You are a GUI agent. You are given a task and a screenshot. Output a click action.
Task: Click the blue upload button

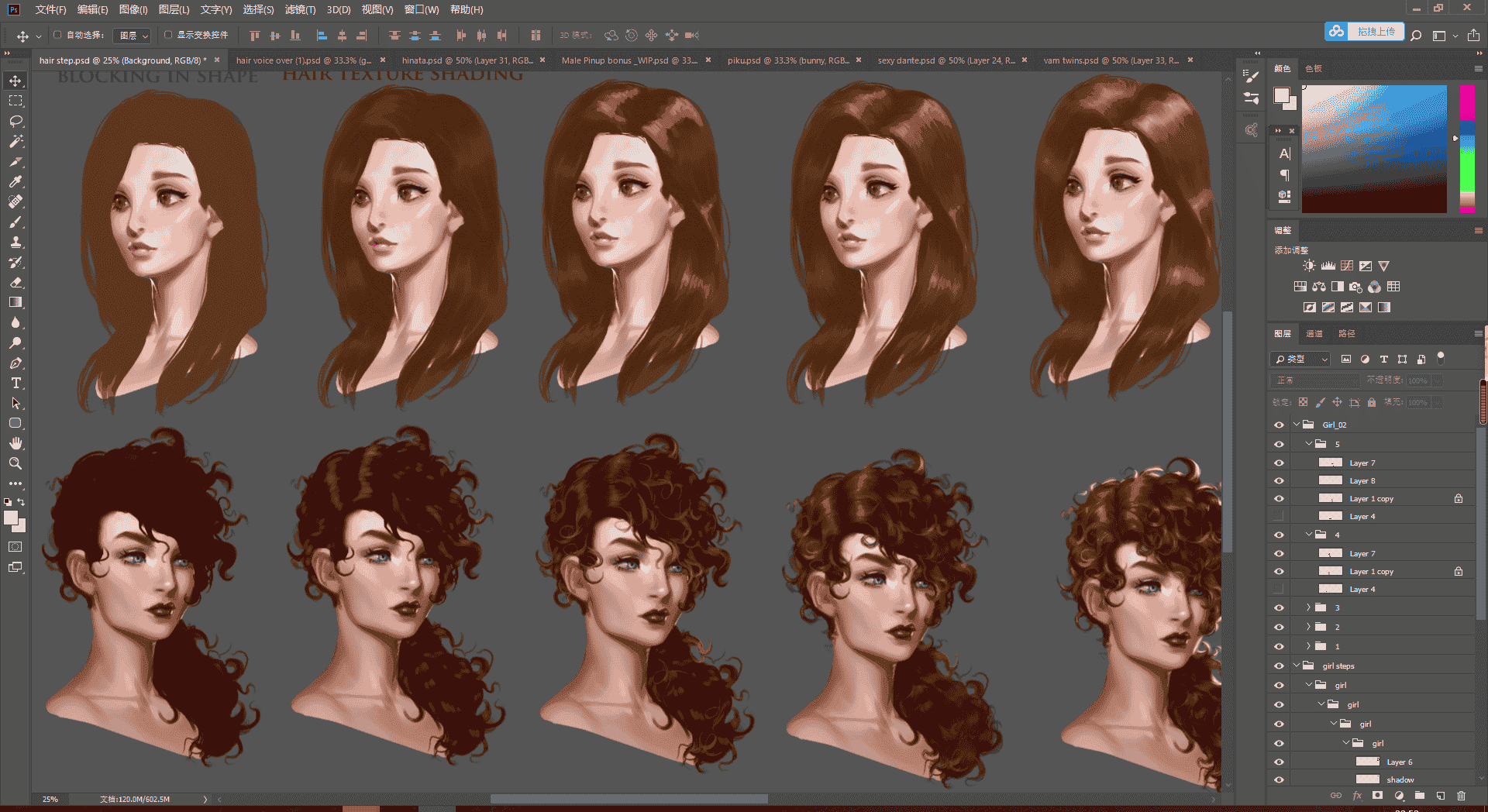click(1364, 32)
